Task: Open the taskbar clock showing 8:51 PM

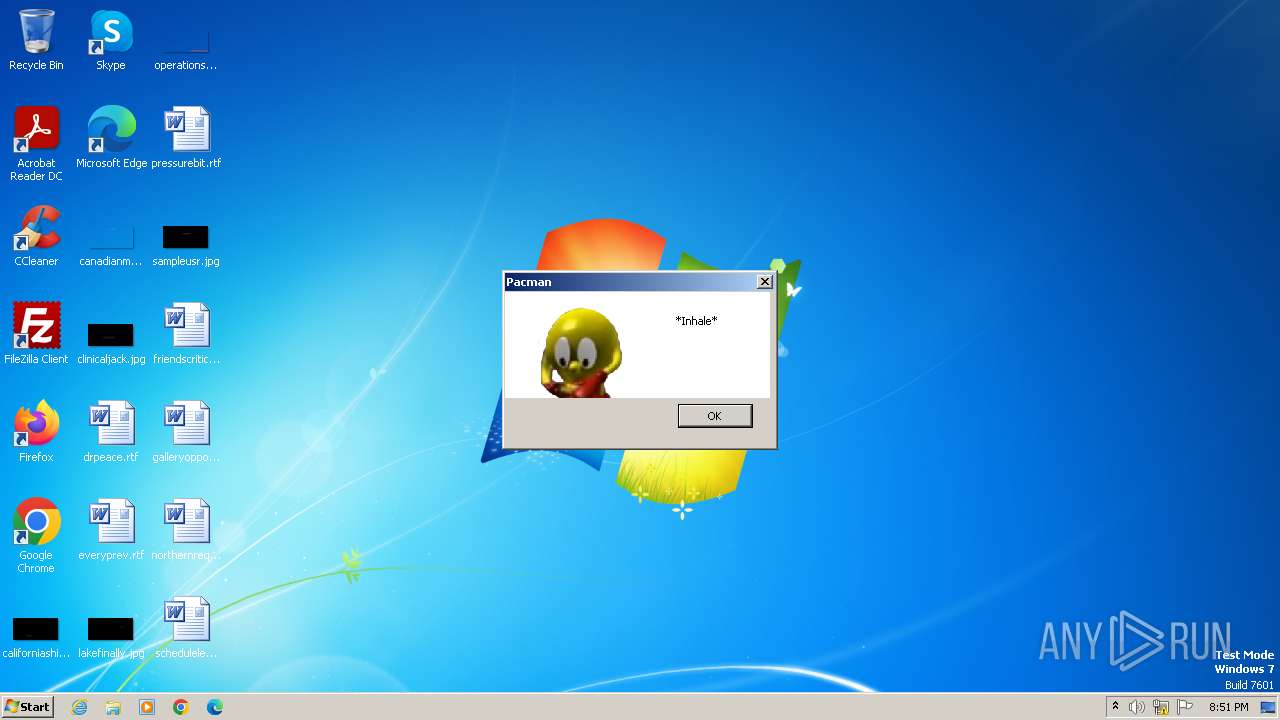Action: pyautogui.click(x=1228, y=707)
